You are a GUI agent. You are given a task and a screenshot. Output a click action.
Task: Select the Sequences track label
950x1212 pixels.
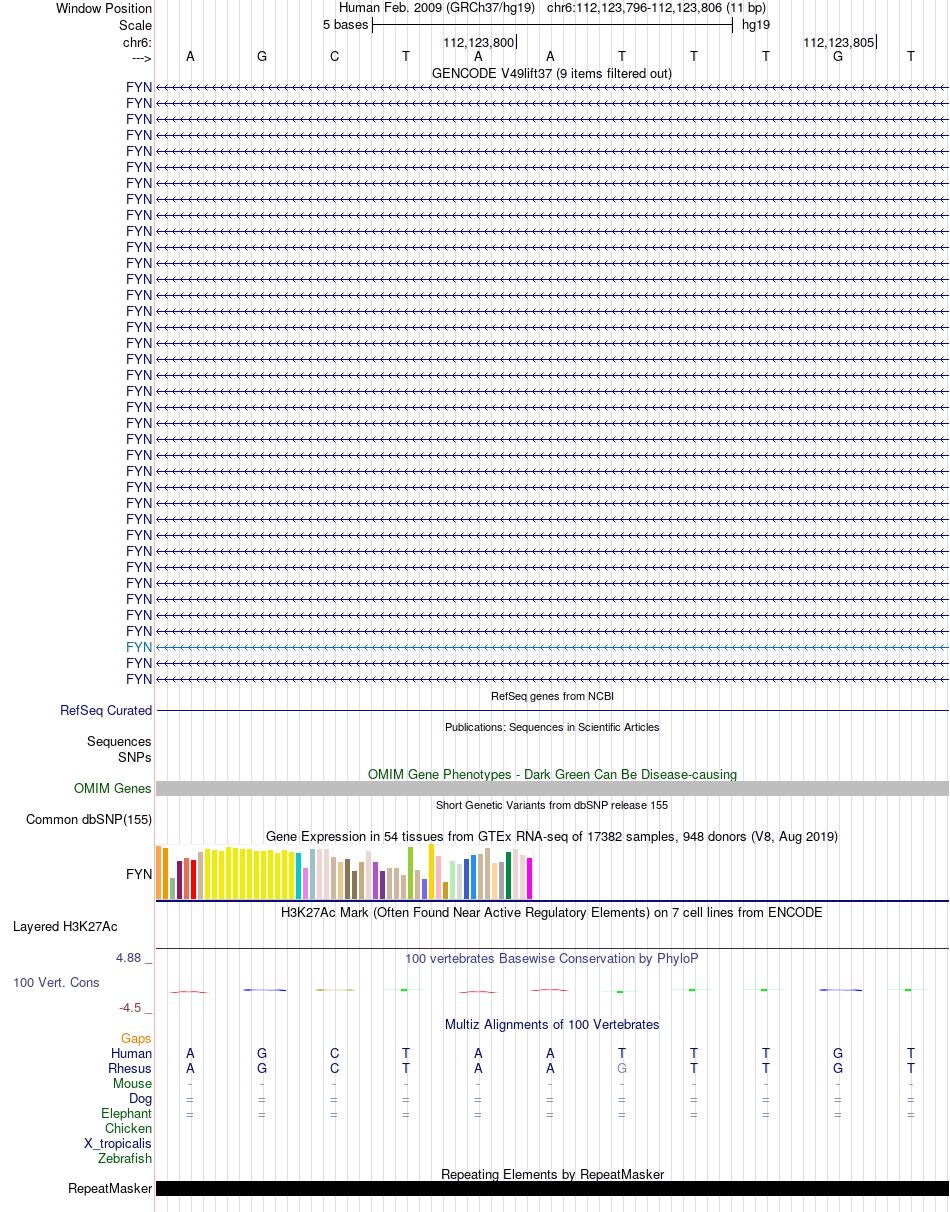(119, 741)
